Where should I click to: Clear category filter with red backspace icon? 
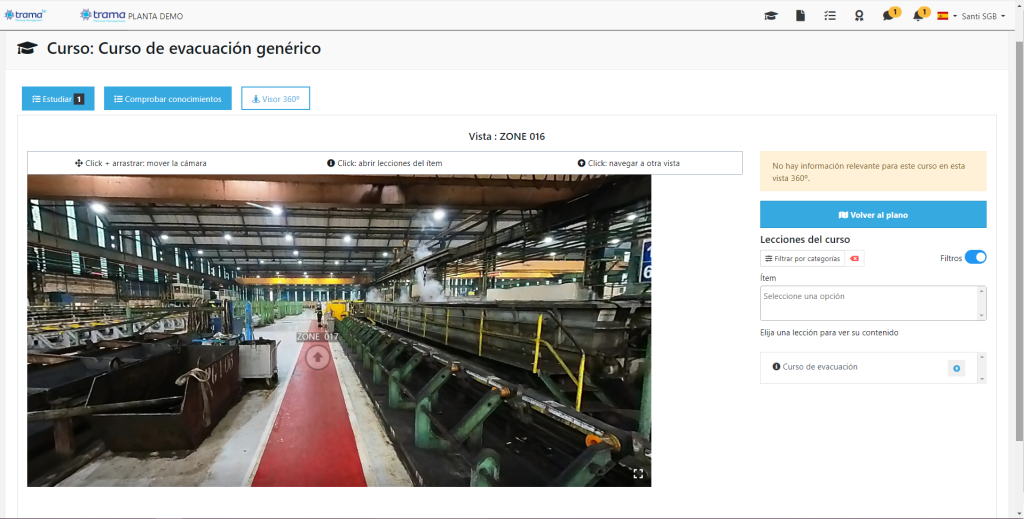click(854, 259)
